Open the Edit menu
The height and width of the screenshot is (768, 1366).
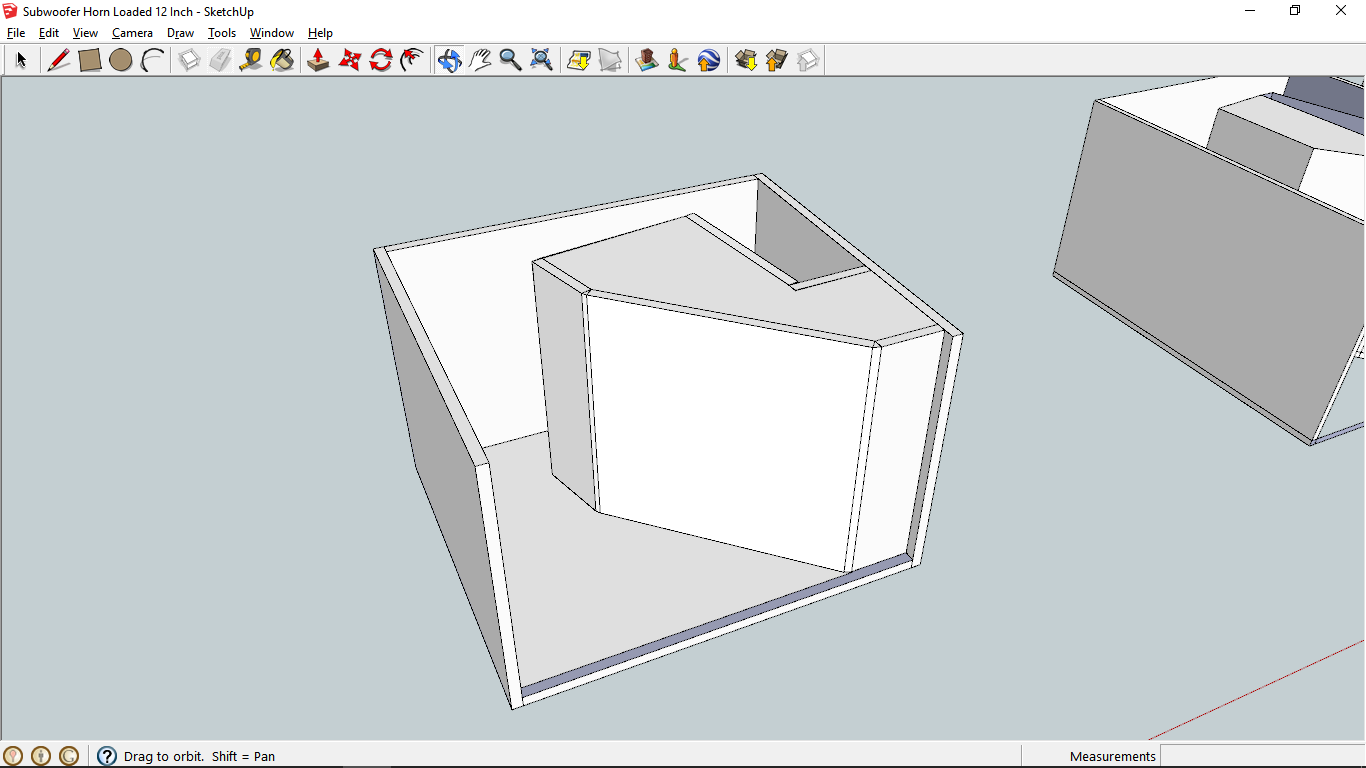(49, 33)
